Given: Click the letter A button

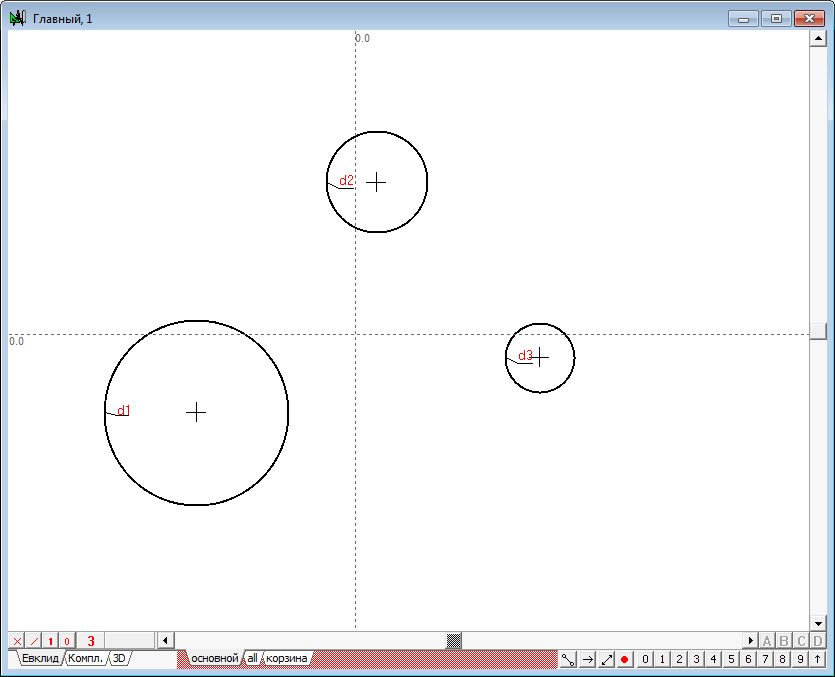Looking at the screenshot, I should 767,641.
